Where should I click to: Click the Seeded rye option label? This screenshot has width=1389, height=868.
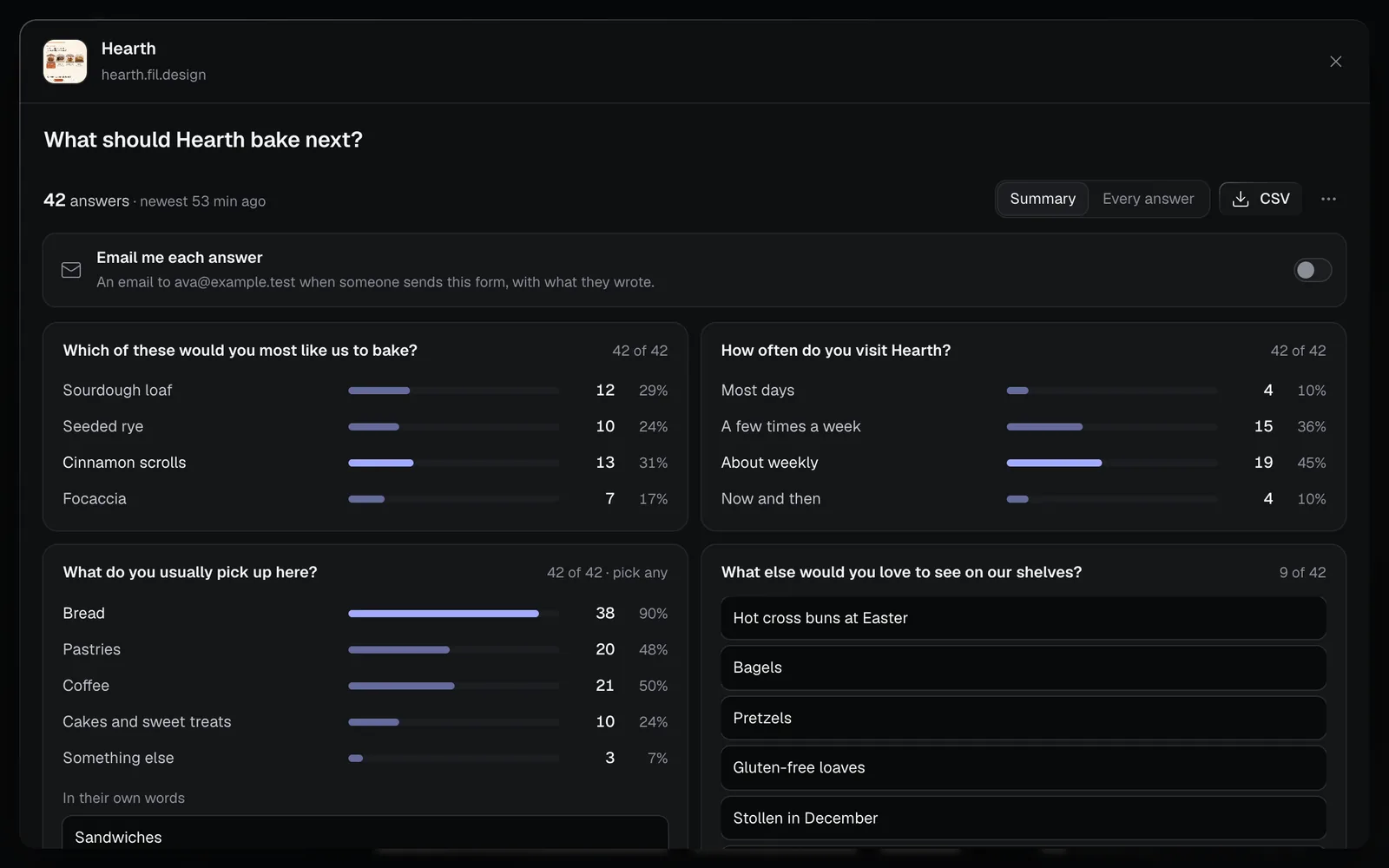103,426
